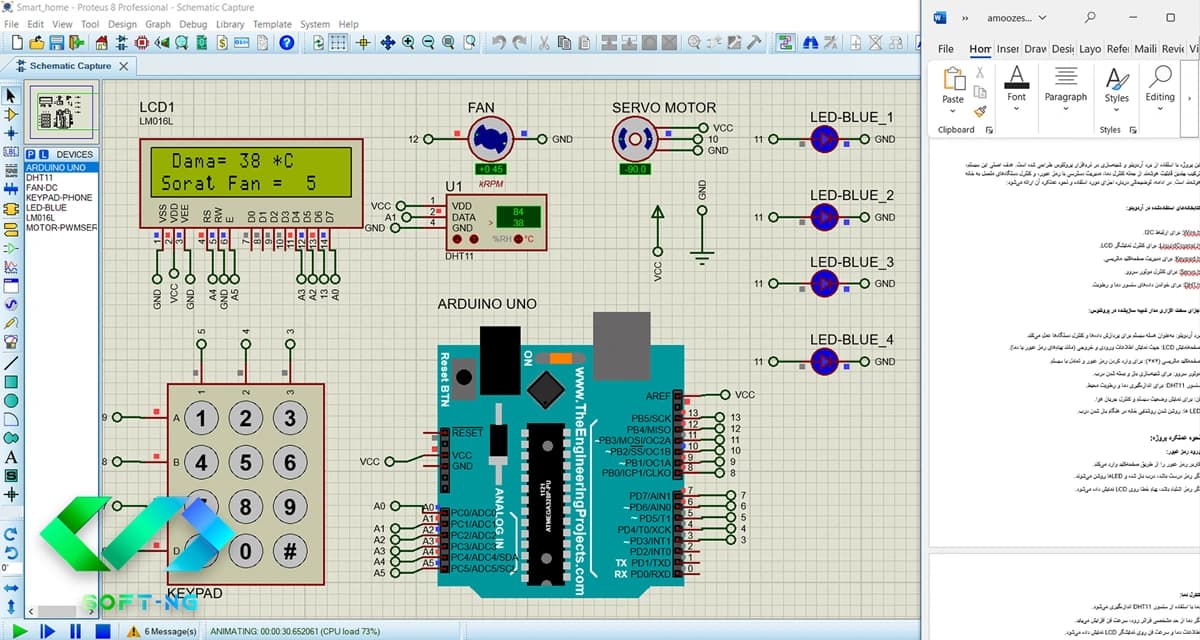This screenshot has height=640, width=1200.
Task: Click the Font color A swatch in Word
Action: pyautogui.click(x=1016, y=78)
